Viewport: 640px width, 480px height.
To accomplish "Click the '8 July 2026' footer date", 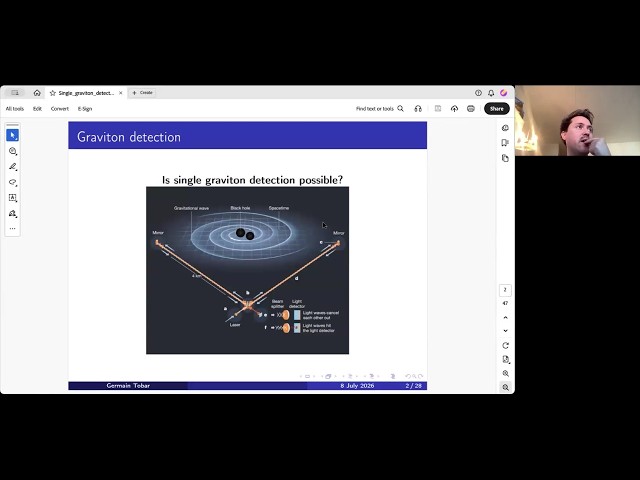I will point(357,386).
